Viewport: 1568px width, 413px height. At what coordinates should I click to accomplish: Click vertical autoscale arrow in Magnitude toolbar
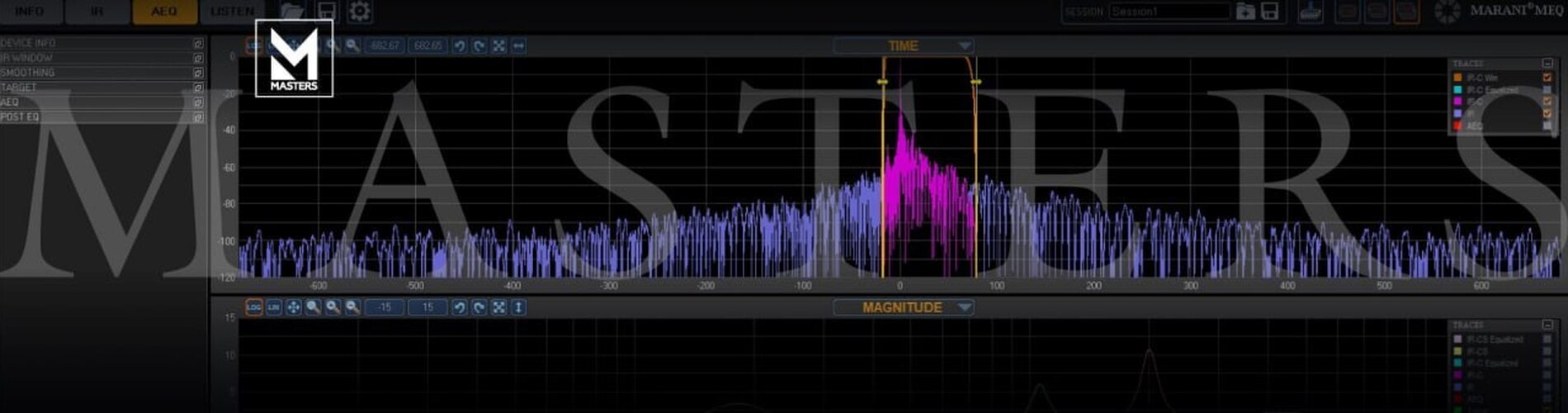(x=519, y=307)
